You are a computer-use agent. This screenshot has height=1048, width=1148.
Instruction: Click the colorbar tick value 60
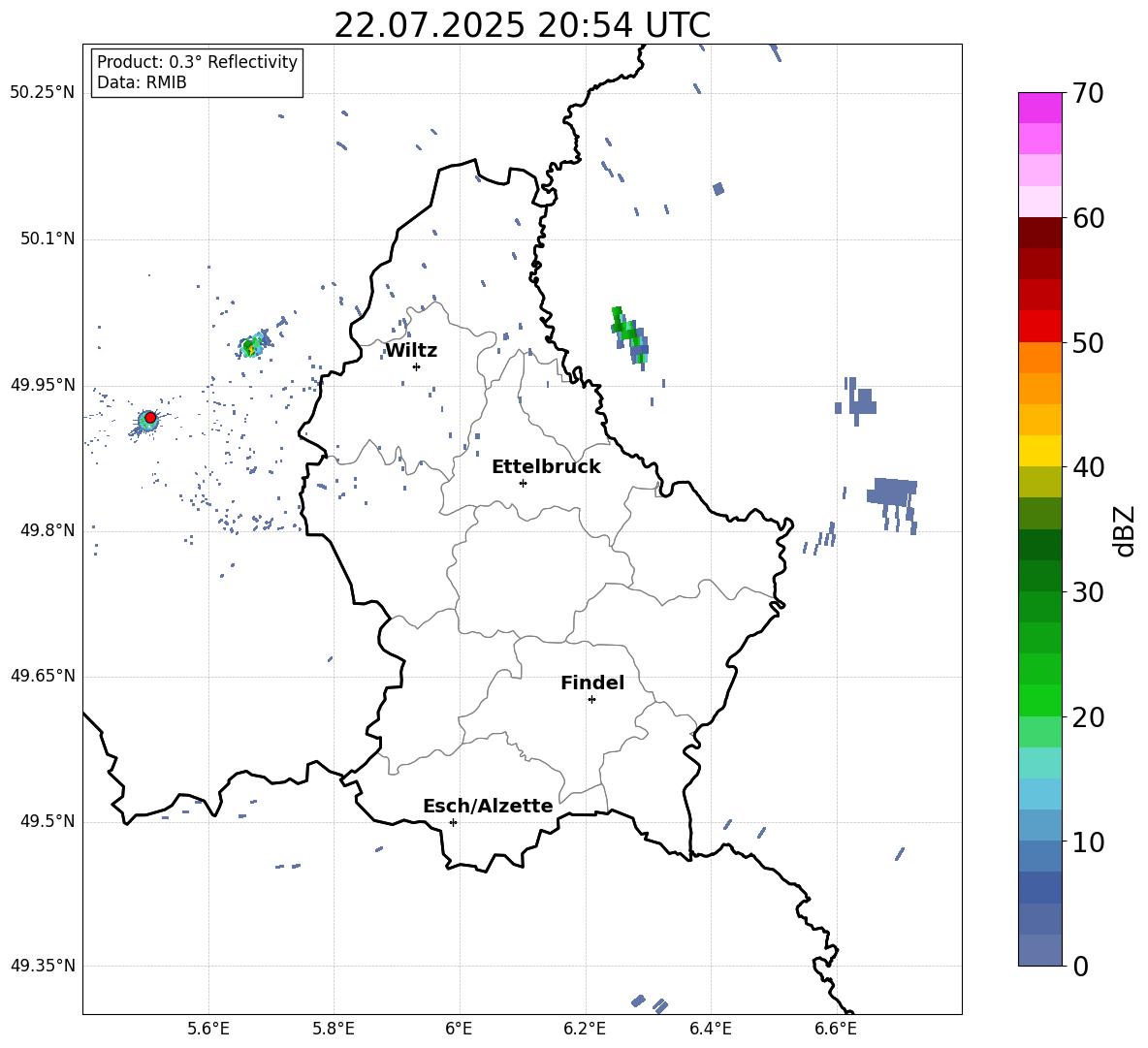coord(1088,218)
